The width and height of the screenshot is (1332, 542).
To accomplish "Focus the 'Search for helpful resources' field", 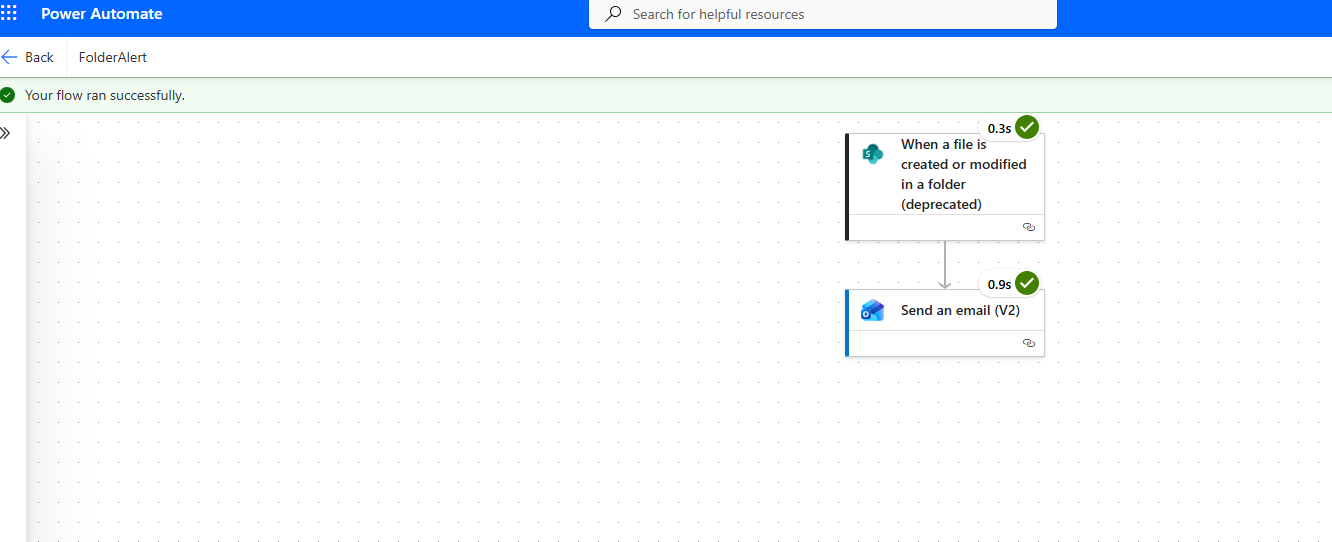I will pyautogui.click(x=820, y=14).
